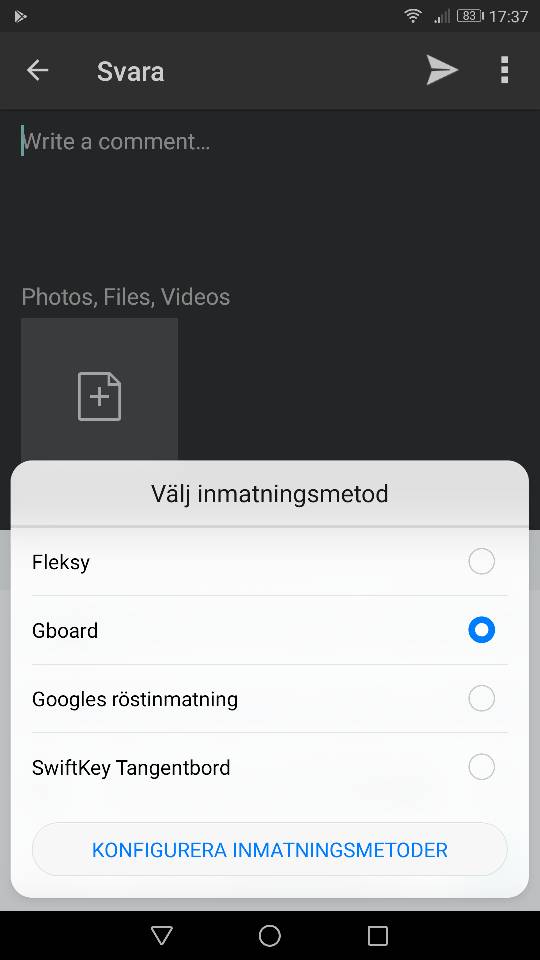Choose the Googles röstinmatning label
Screen dimensions: 540x960
point(135,699)
